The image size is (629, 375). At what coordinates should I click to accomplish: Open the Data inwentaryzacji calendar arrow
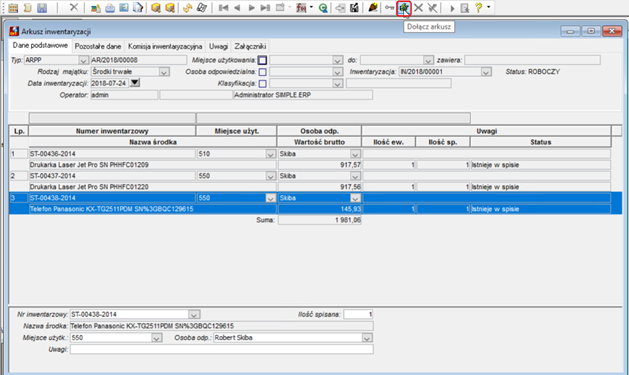click(135, 83)
